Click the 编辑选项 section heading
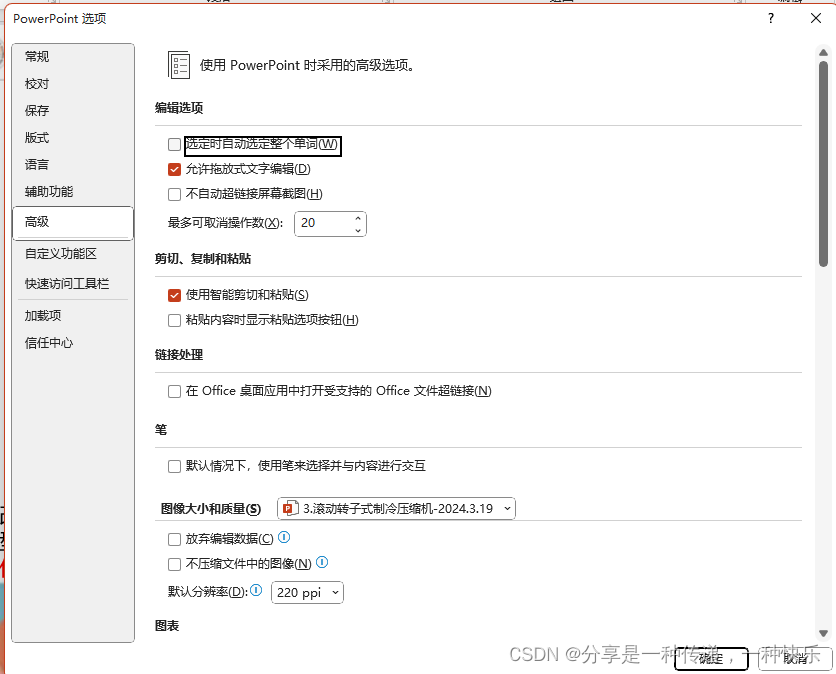This screenshot has width=836, height=674. (179, 108)
